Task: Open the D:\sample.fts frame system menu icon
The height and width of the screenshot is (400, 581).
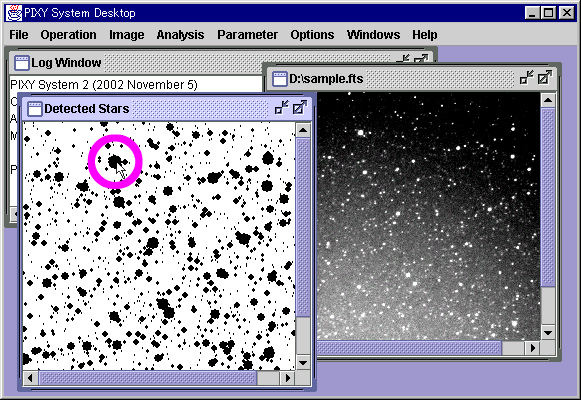Action: 279,79
